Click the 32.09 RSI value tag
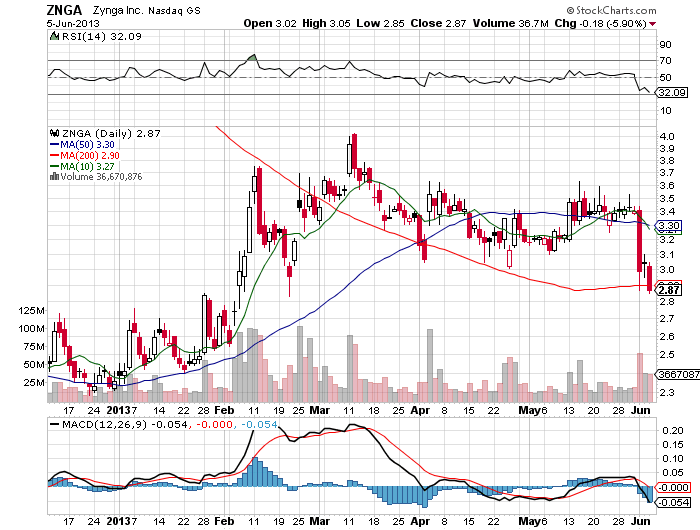The image size is (700, 530). [672, 92]
